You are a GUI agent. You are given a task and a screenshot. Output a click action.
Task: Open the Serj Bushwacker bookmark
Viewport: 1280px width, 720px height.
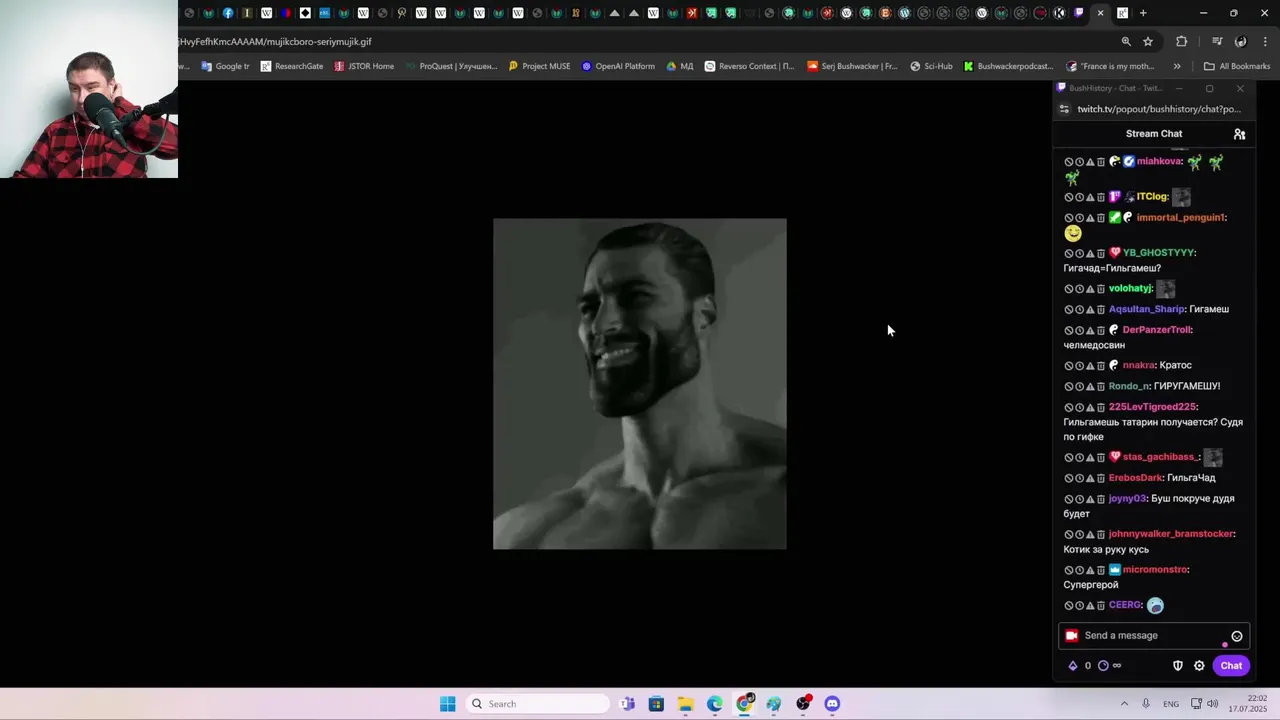[852, 67]
